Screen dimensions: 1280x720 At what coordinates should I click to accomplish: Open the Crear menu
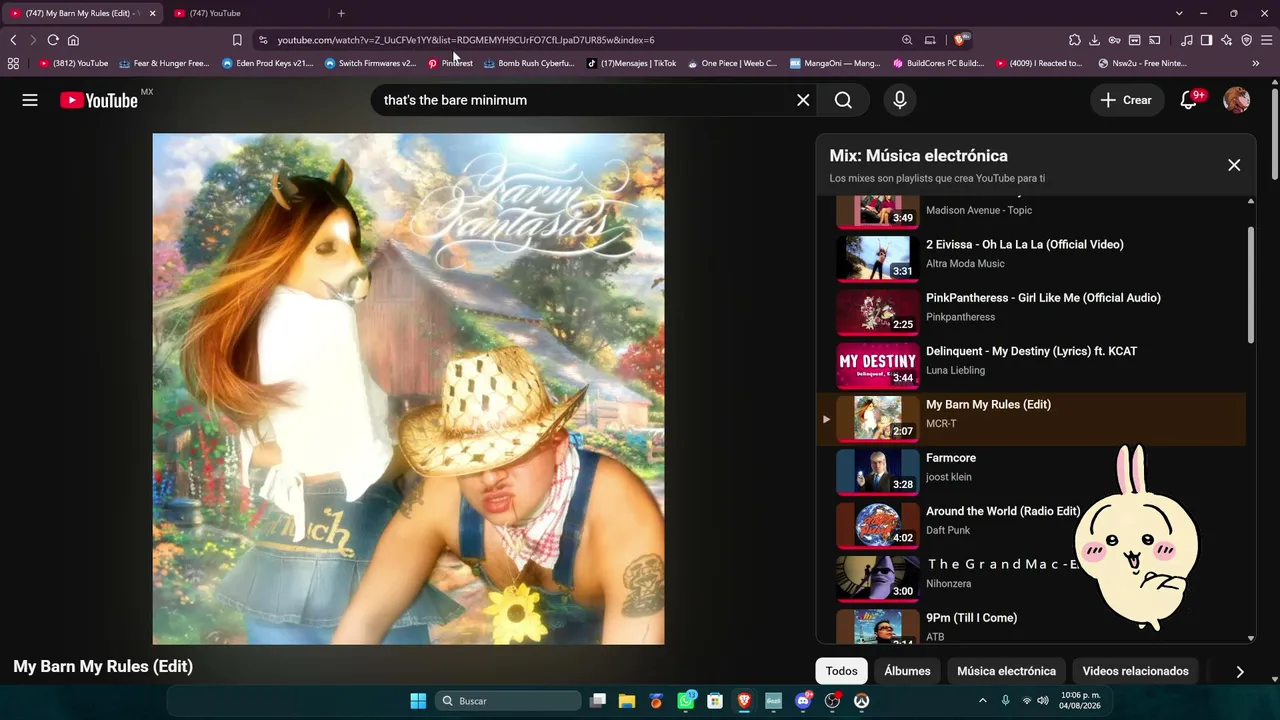1126,100
